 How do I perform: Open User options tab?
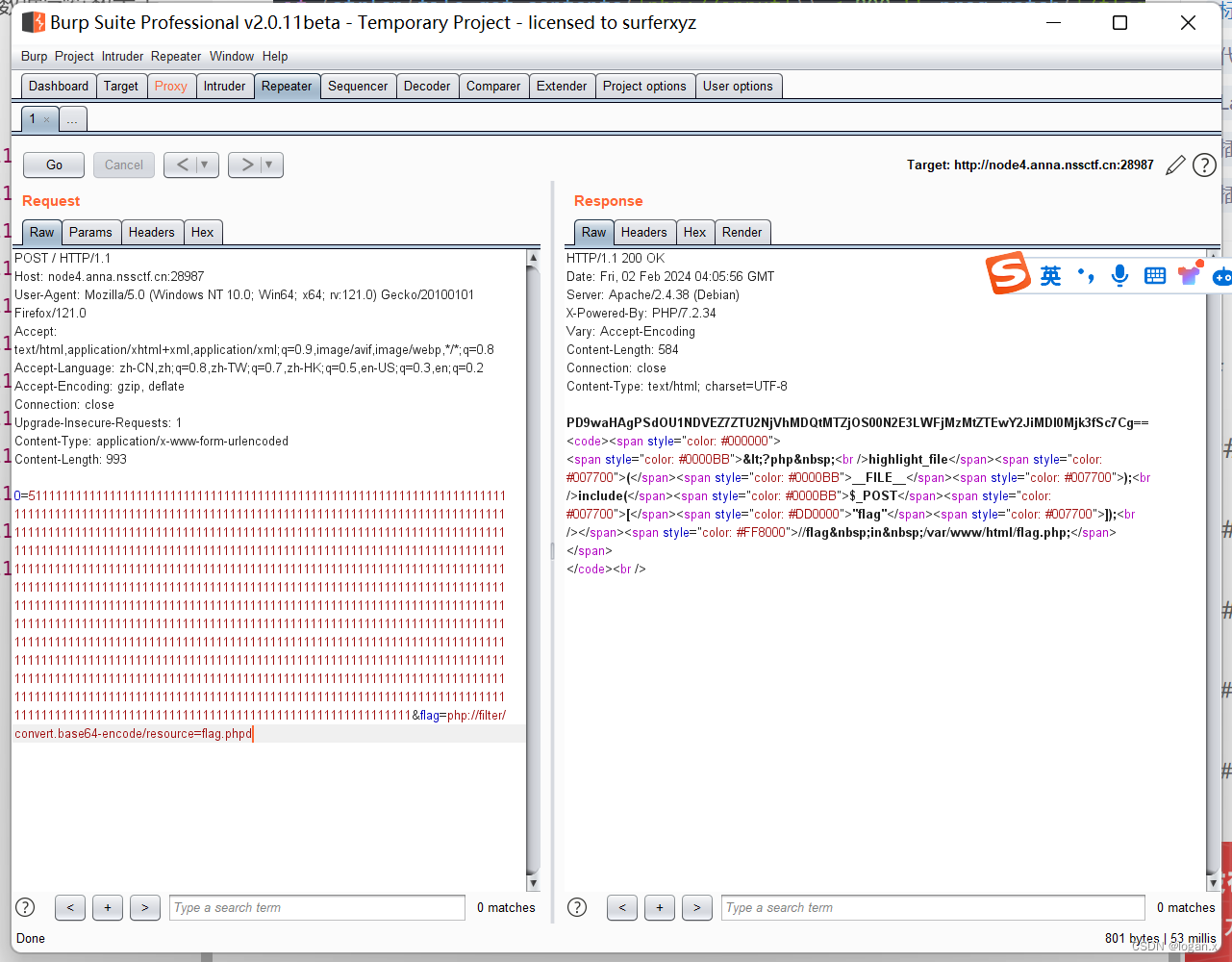point(738,86)
